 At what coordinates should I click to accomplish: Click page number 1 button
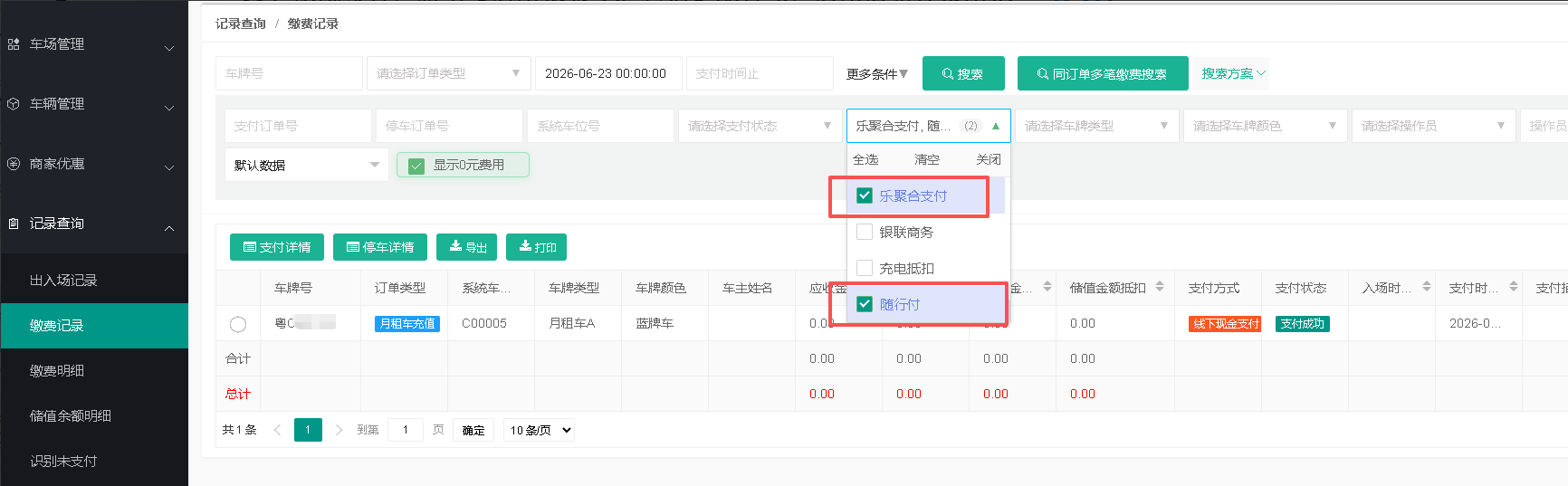[x=308, y=430]
